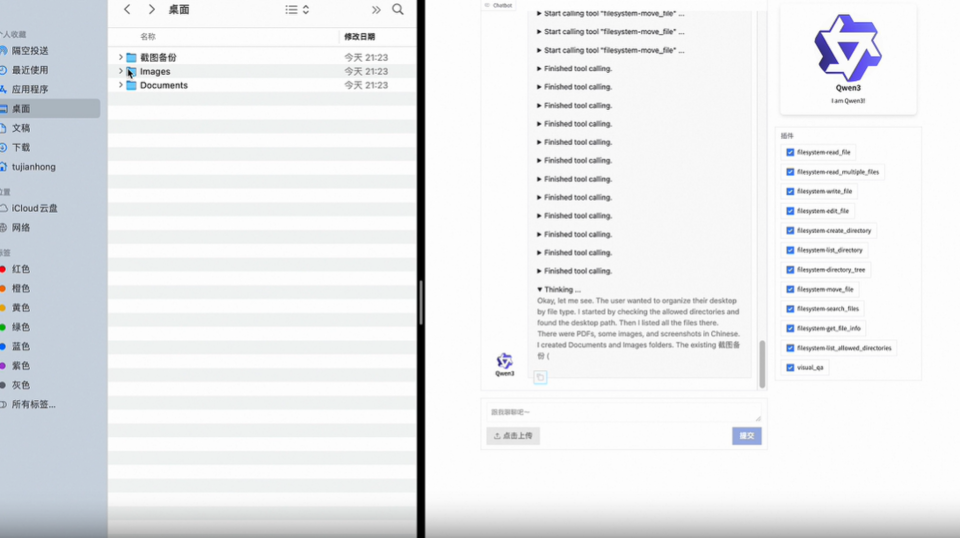Disable the visual_qa plugin checkbox
Image resolution: width=960 pixels, height=538 pixels.
point(790,367)
